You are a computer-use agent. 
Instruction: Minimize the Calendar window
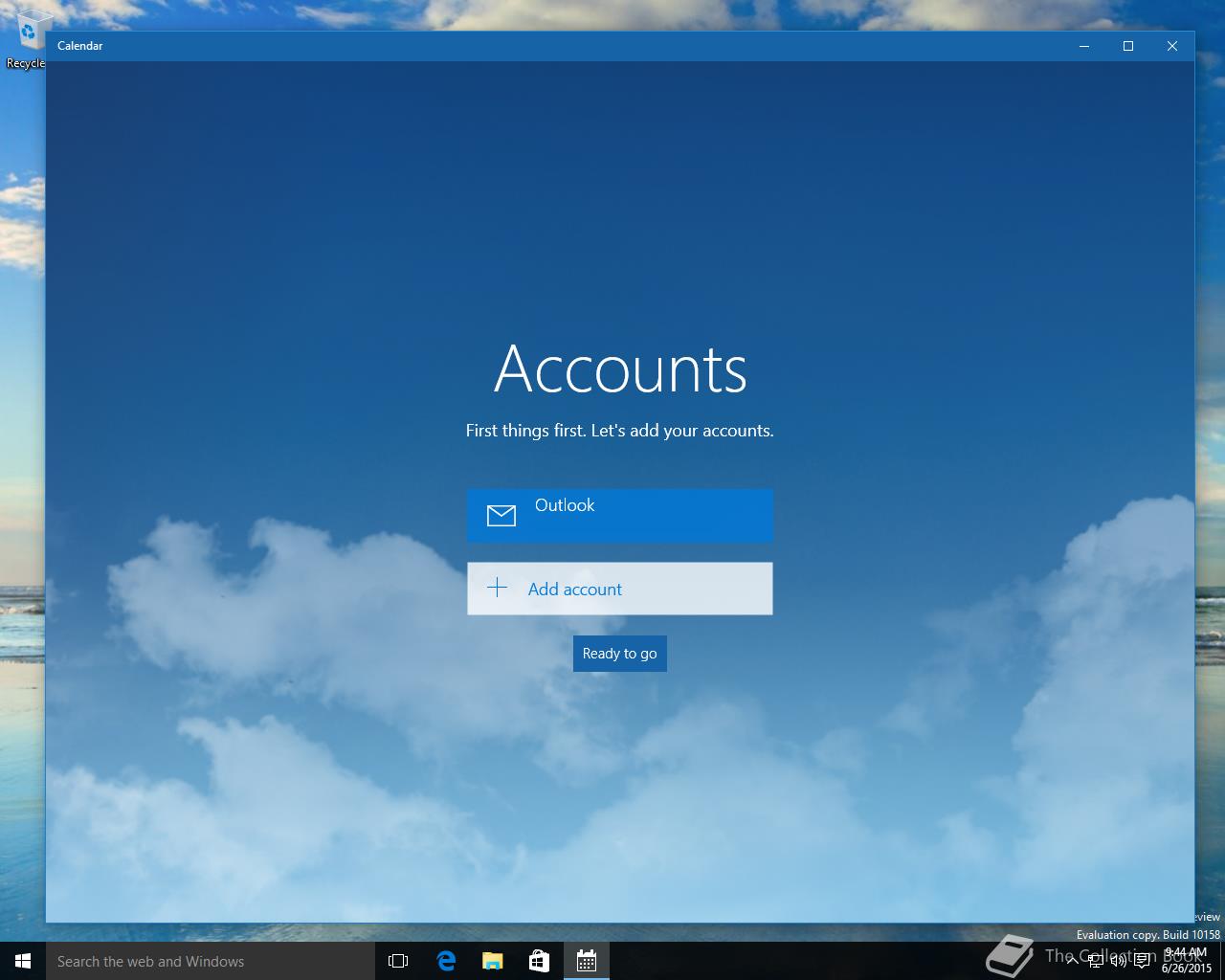pos(1084,46)
